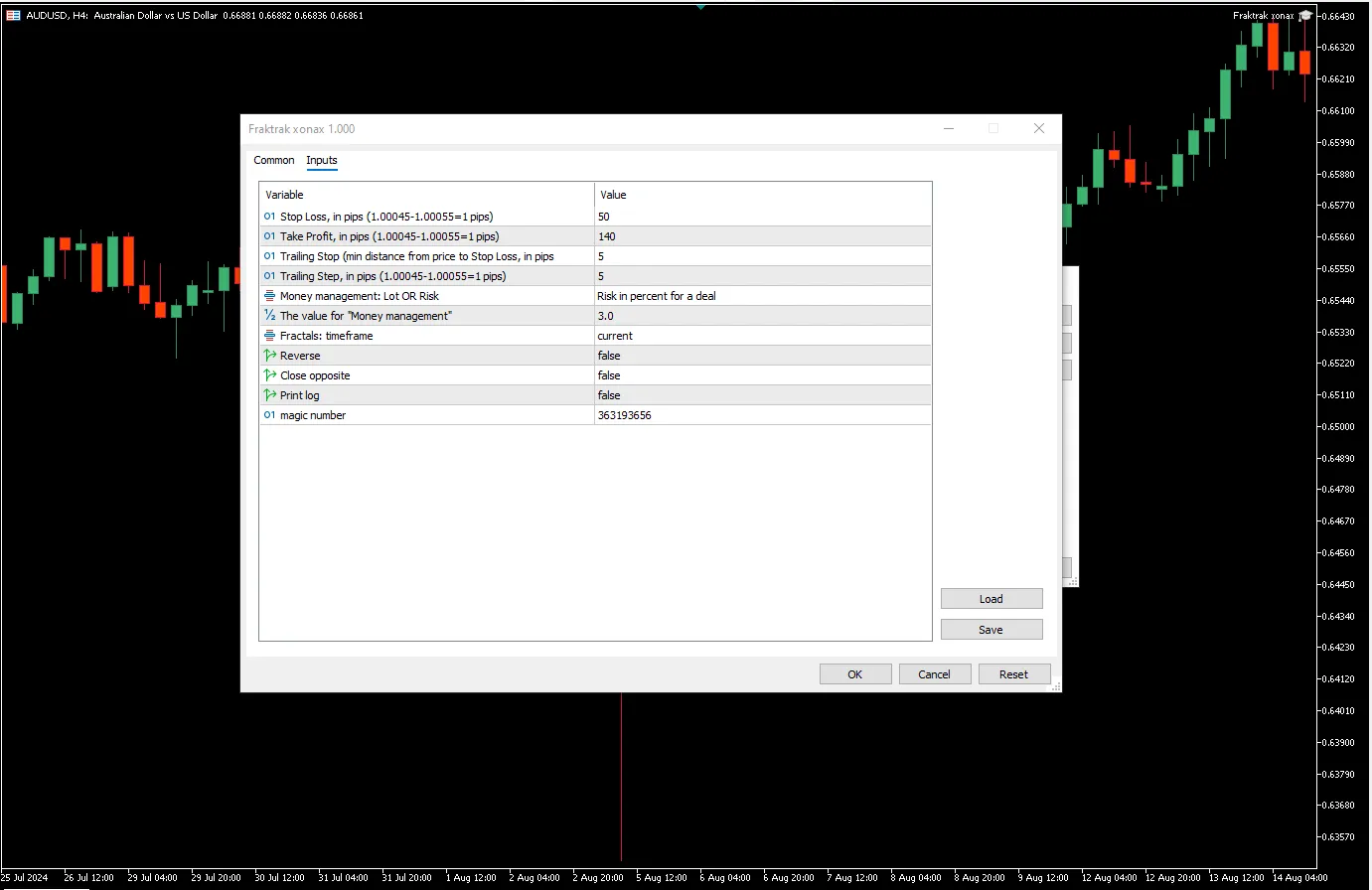The width and height of the screenshot is (1372, 890).
Task: Close the Fraktrak xonax dialog window
Action: 1039,128
